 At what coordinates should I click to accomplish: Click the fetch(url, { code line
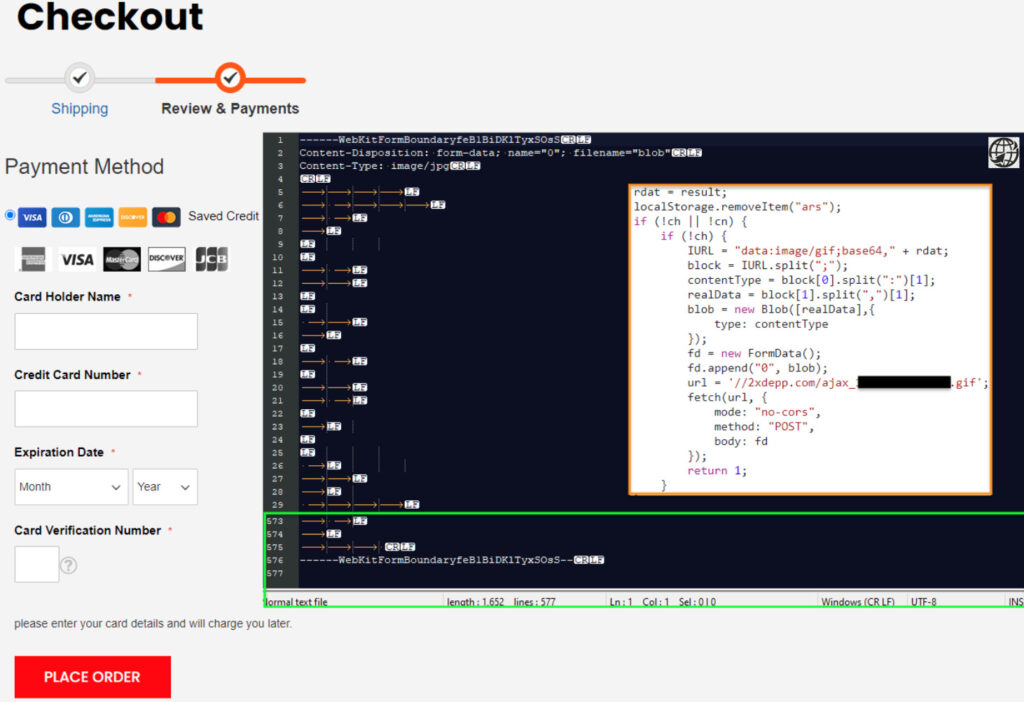pos(727,397)
